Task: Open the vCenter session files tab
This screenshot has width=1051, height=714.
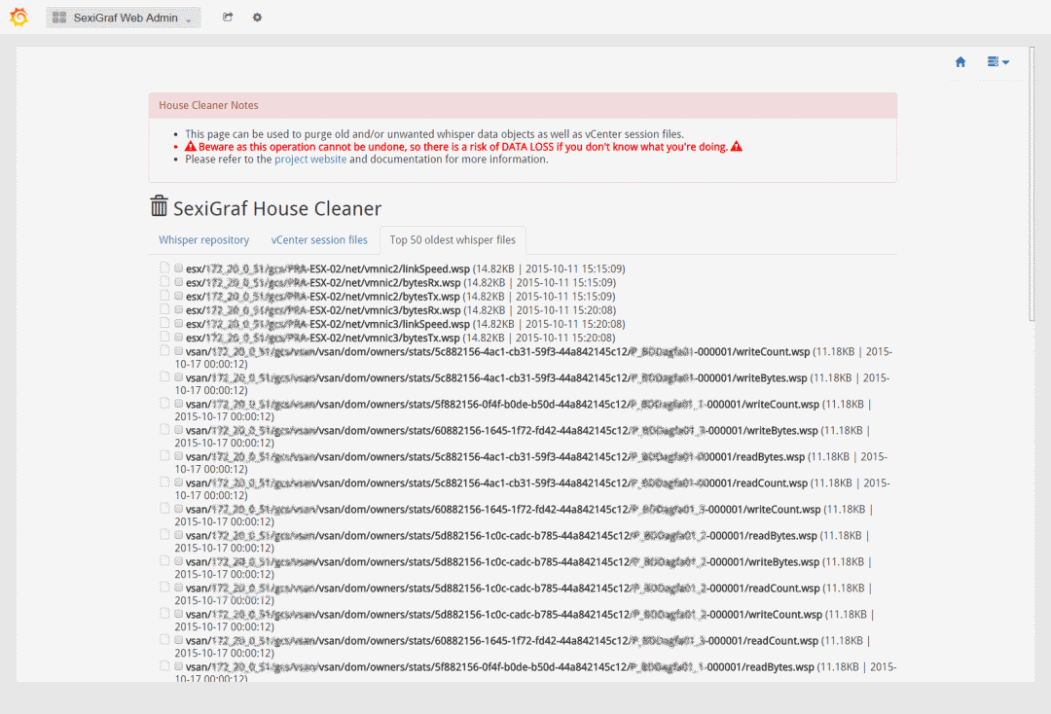Action: (x=319, y=240)
